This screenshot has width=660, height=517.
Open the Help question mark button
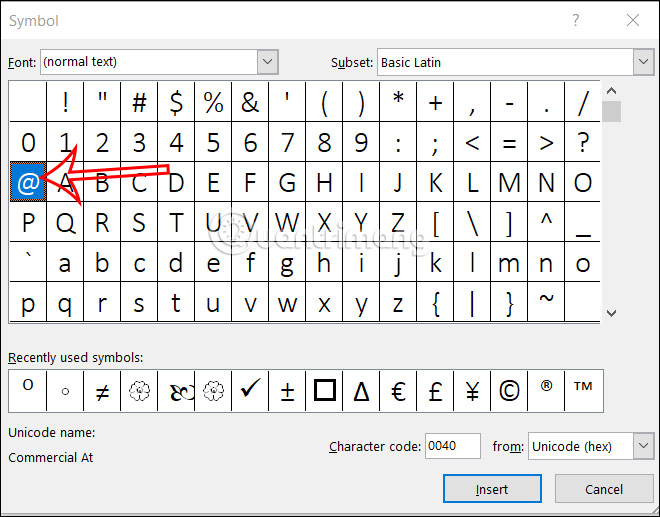pos(575,20)
